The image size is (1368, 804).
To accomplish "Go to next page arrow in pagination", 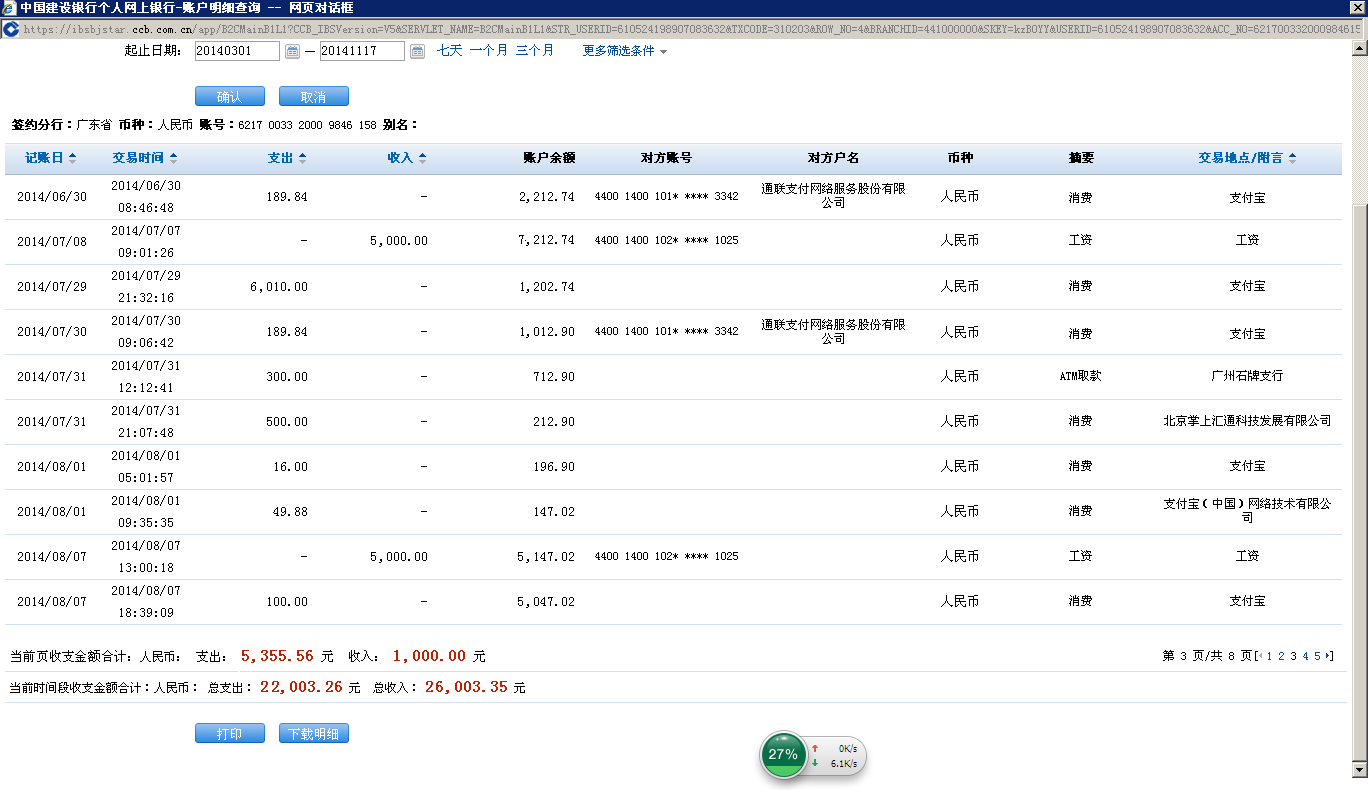I will point(1328,656).
